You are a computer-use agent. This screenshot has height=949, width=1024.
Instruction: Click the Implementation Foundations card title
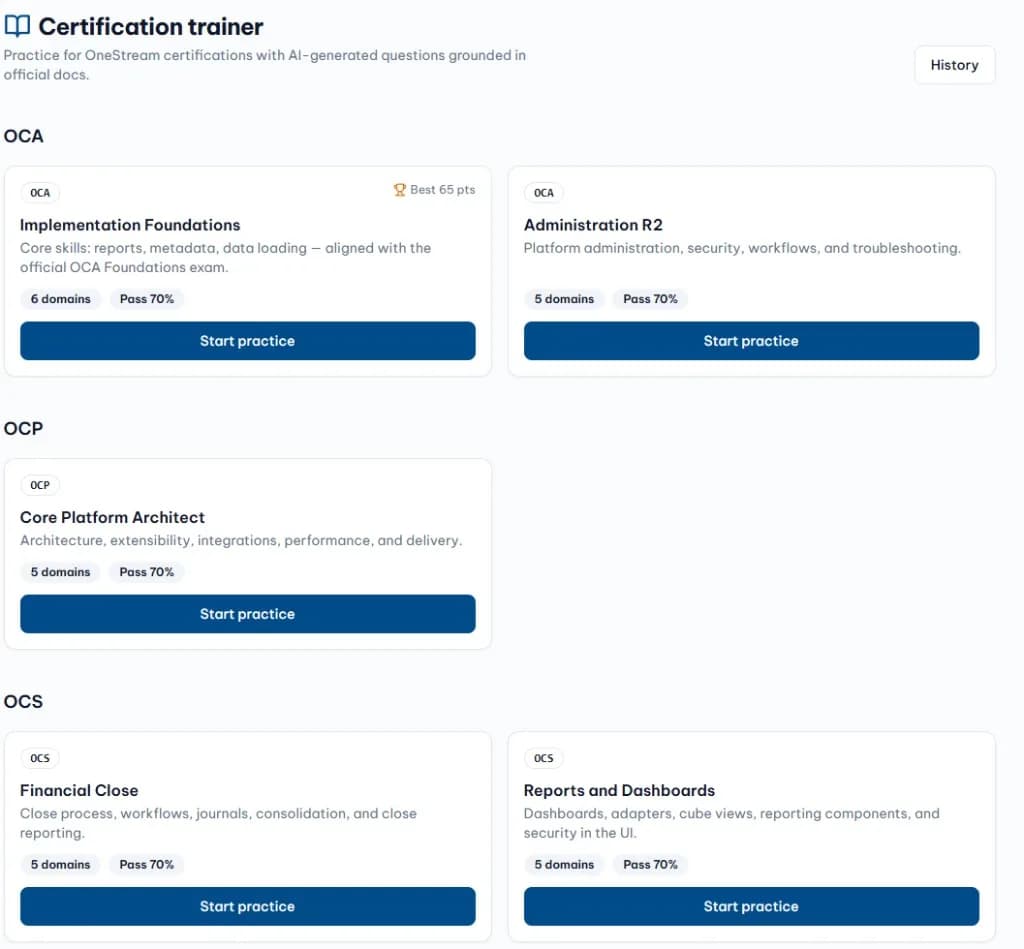click(x=130, y=225)
